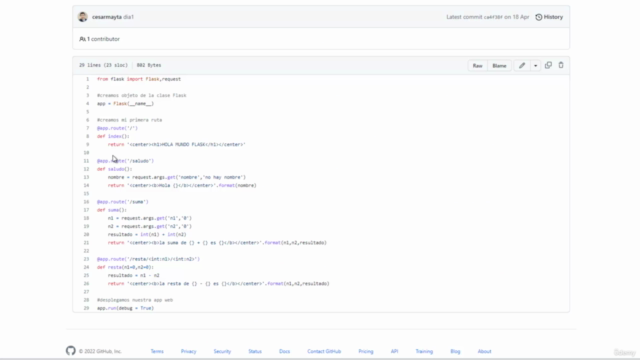Click the 'app.run(debug = True)' line
The image size is (640, 360).
click(x=125, y=308)
